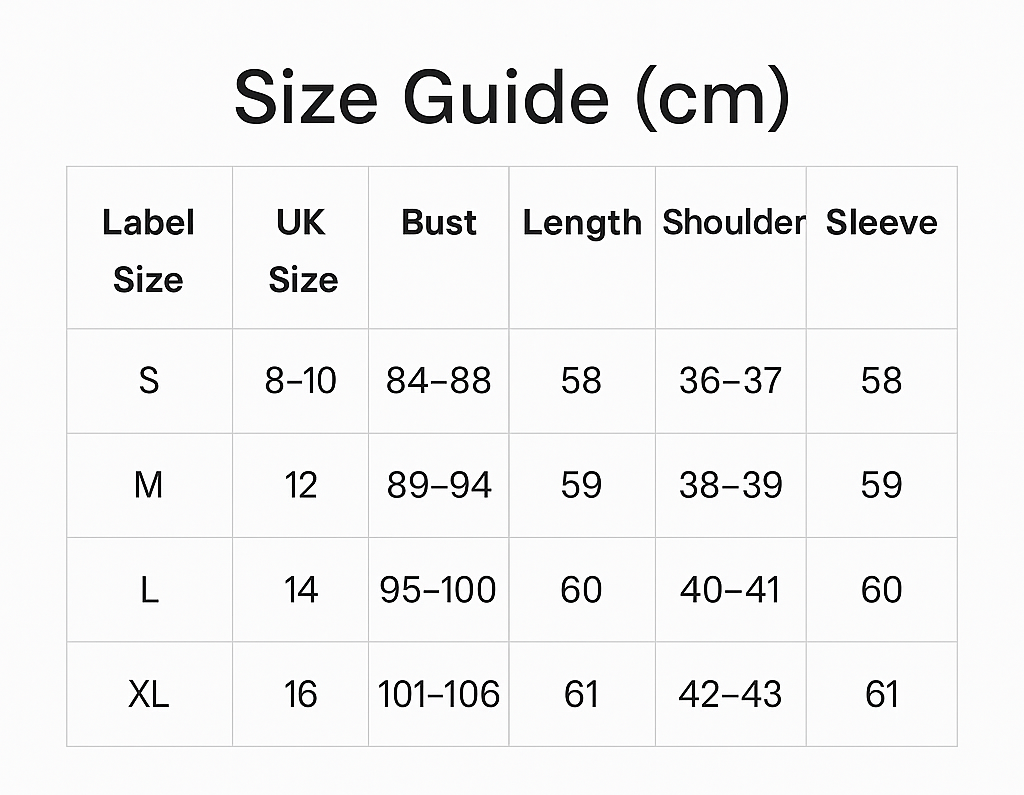Click the 89-94 bust measurement cell
Viewport: 1024px width, 795px height.
coord(439,486)
